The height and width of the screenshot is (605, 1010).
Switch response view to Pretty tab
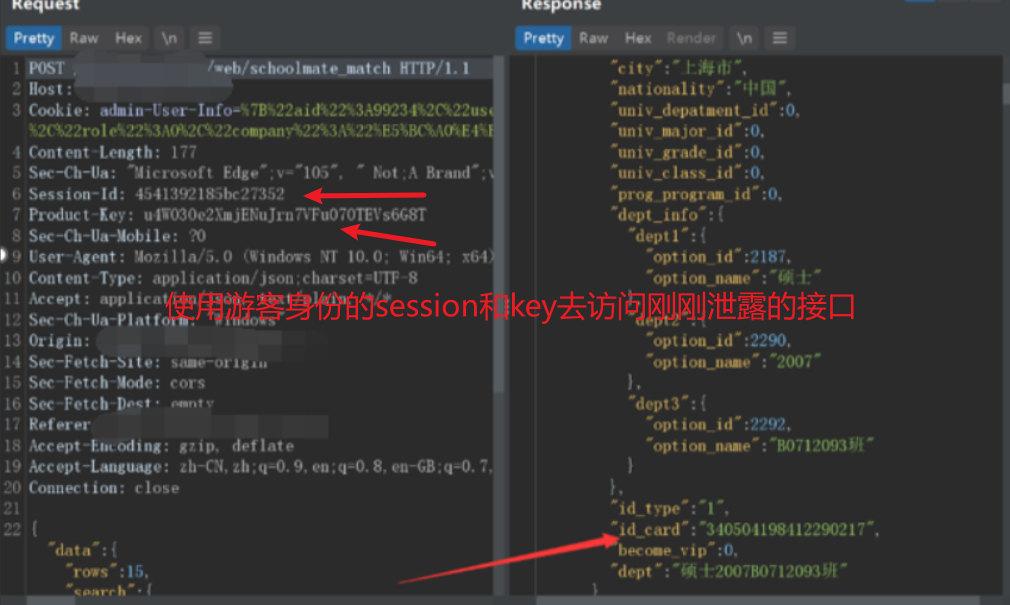click(543, 38)
